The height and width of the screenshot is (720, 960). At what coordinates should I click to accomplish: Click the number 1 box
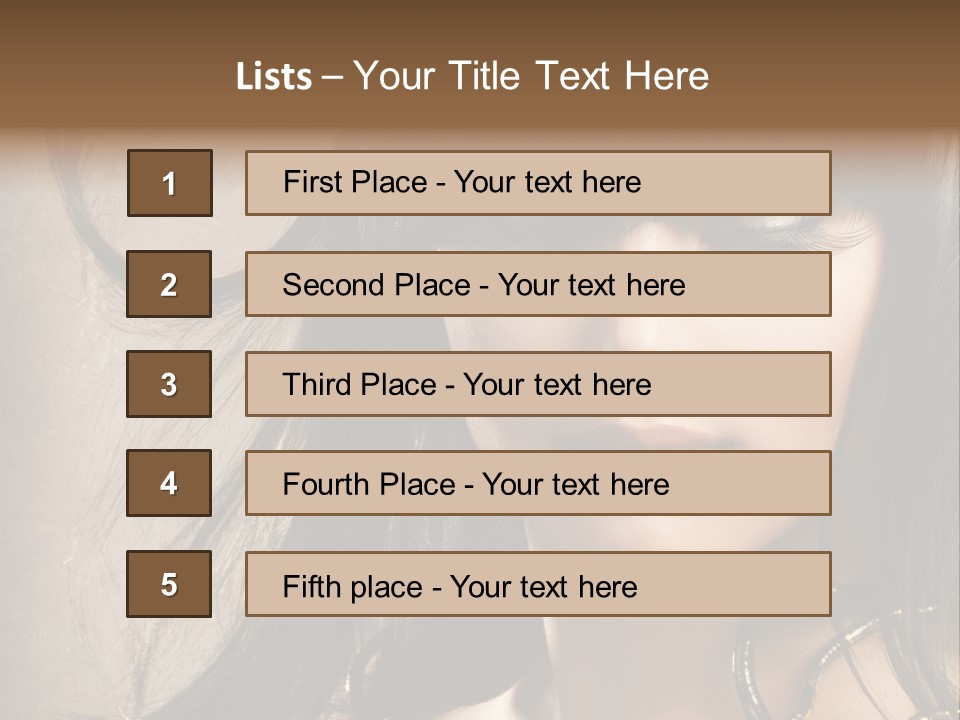170,183
